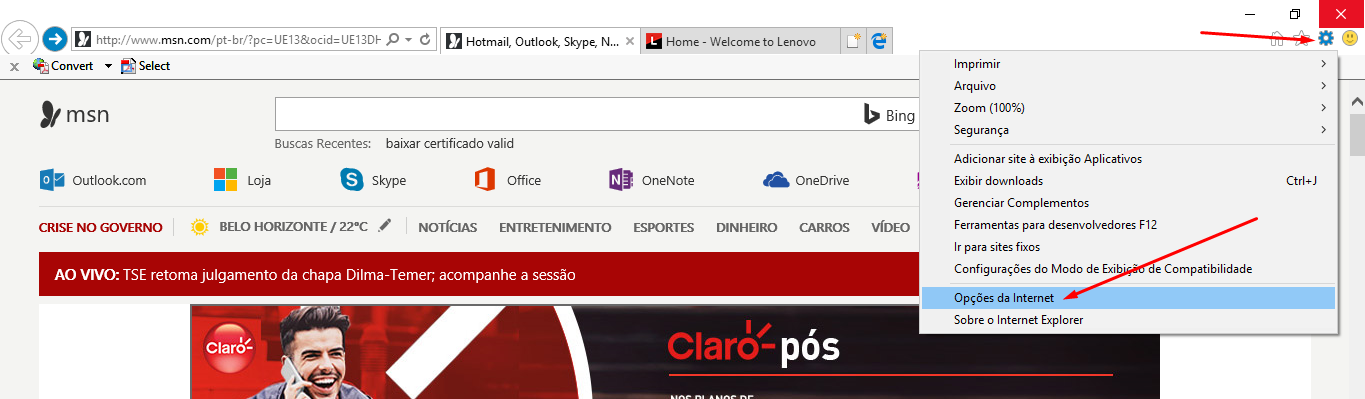Refresh the page with the reload icon
1365x399 pixels.
(x=425, y=40)
